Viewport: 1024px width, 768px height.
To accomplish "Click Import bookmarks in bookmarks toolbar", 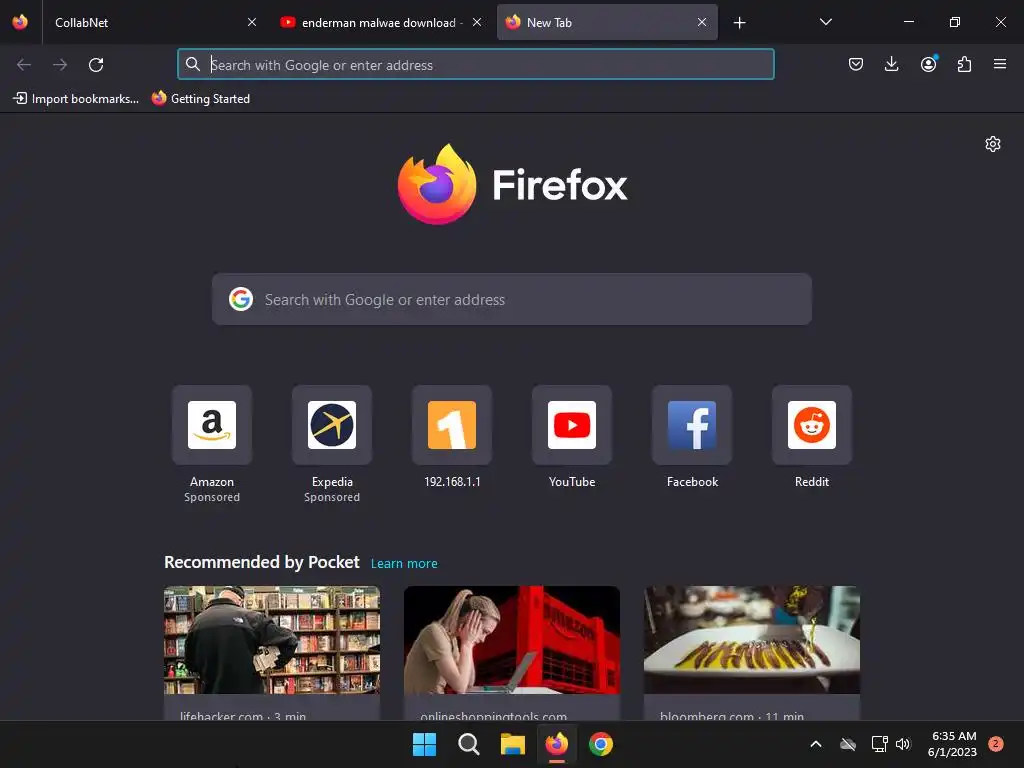I will pyautogui.click(x=76, y=99).
